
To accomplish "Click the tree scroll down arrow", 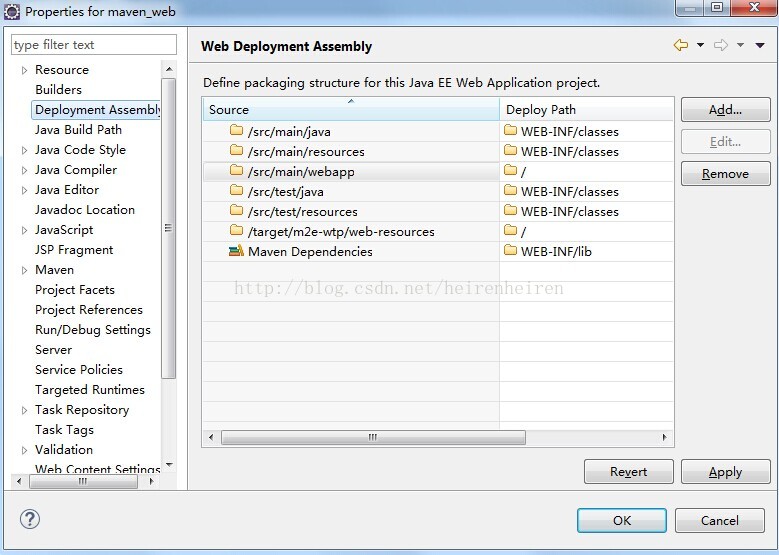I will click(x=169, y=465).
